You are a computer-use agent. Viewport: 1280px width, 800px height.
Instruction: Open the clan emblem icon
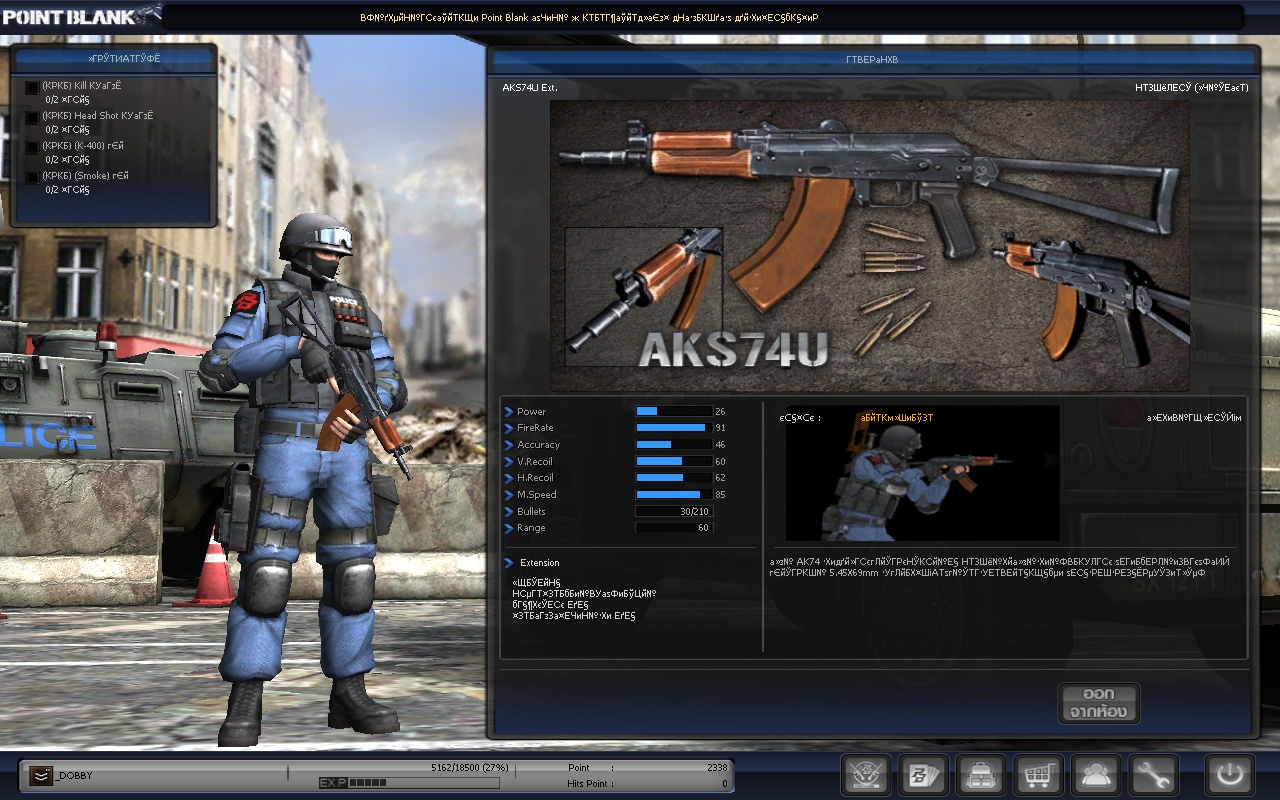coord(866,775)
